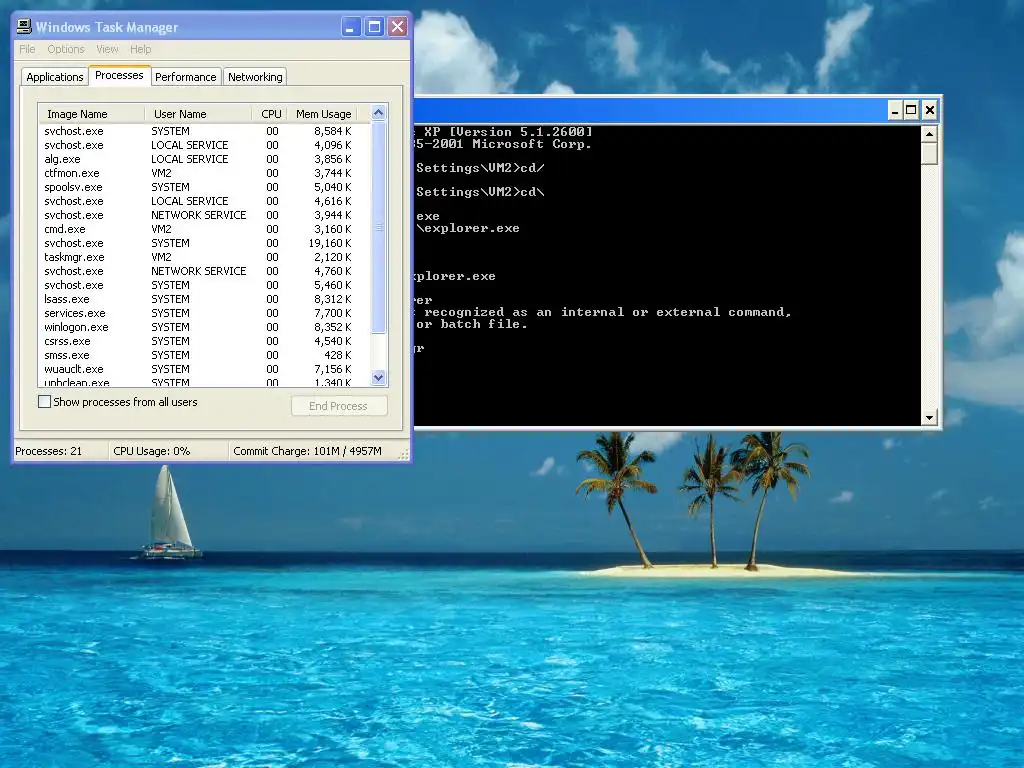Select svchost.exe using 8,584 K memory

pyautogui.click(x=204, y=131)
